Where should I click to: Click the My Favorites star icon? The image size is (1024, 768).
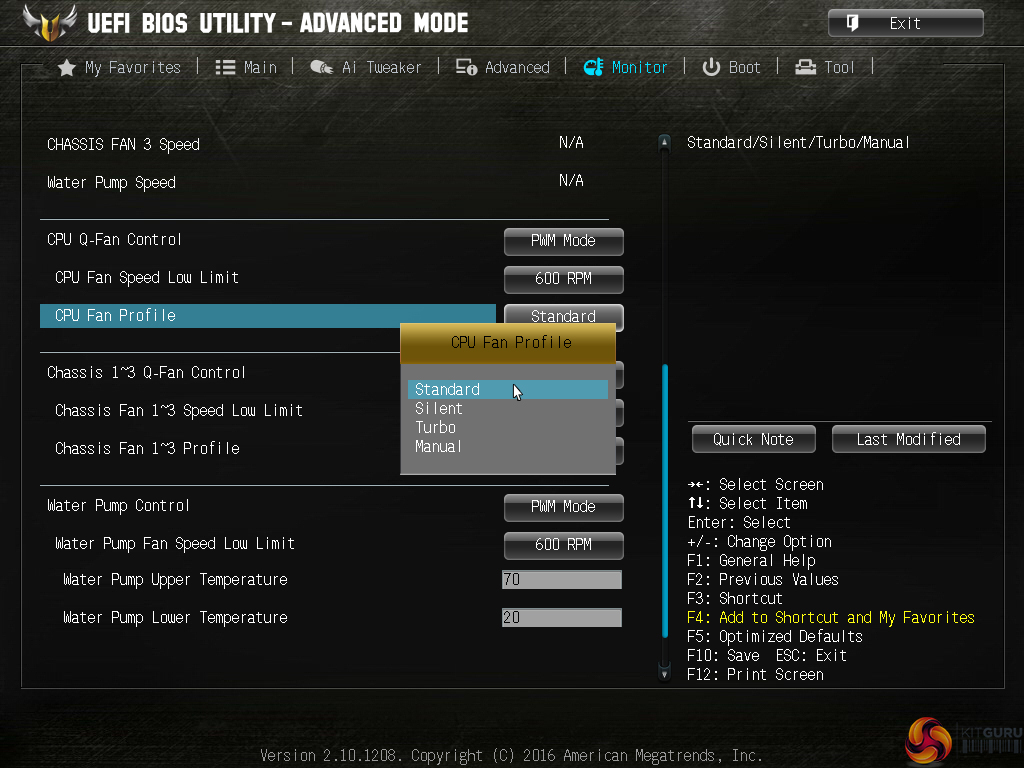pos(67,67)
